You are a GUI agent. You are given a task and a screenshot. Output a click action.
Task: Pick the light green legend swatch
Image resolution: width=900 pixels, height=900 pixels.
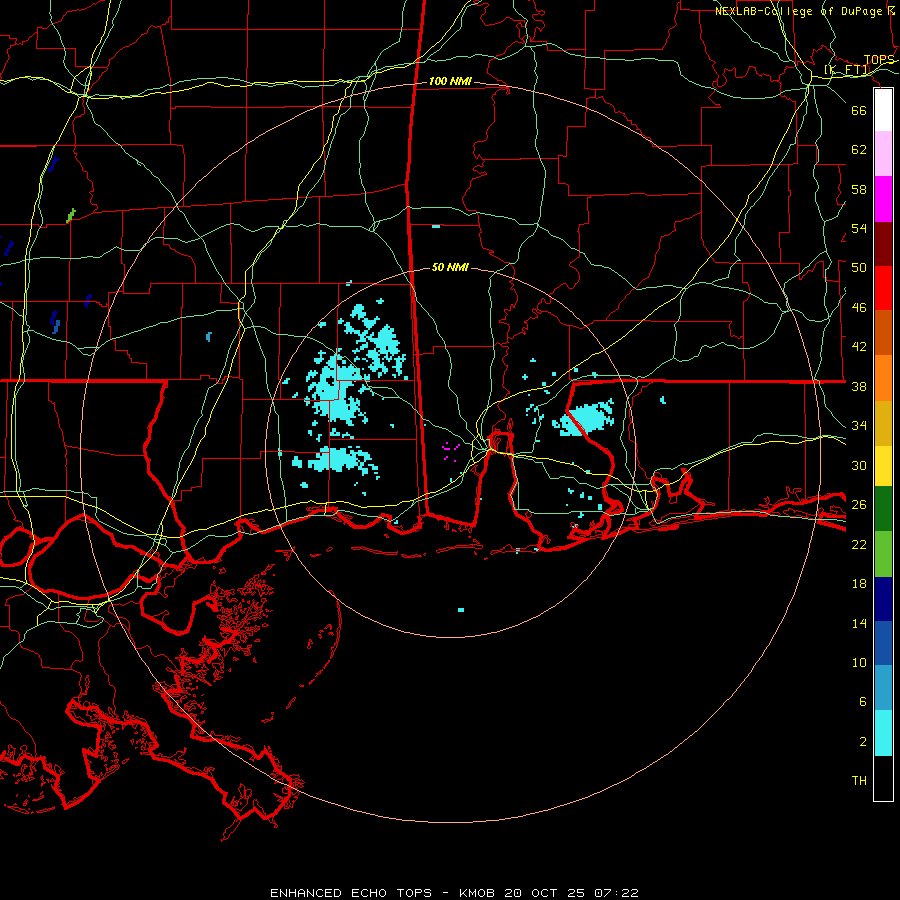coord(883,554)
